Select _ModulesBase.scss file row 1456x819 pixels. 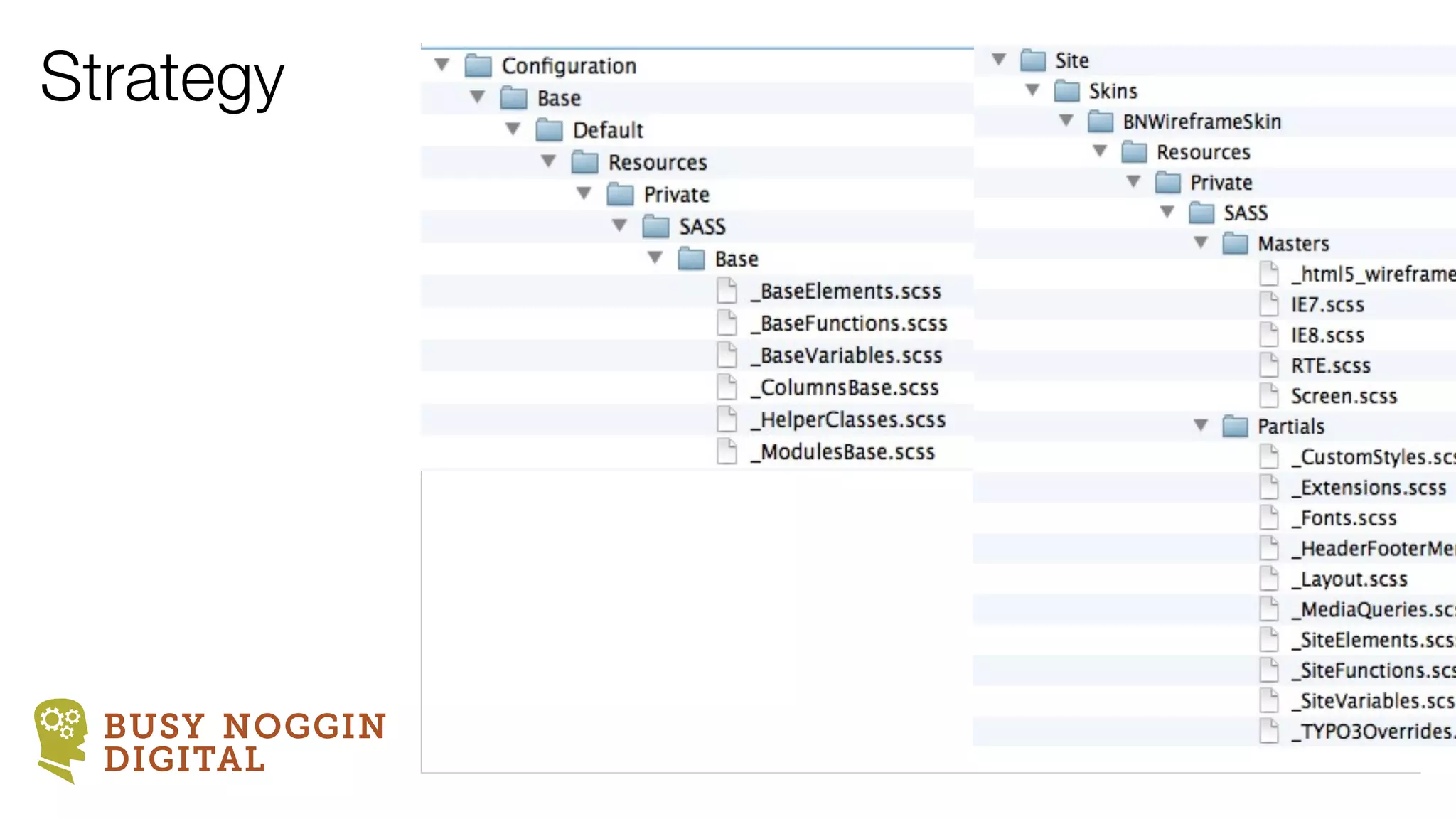[847, 452]
